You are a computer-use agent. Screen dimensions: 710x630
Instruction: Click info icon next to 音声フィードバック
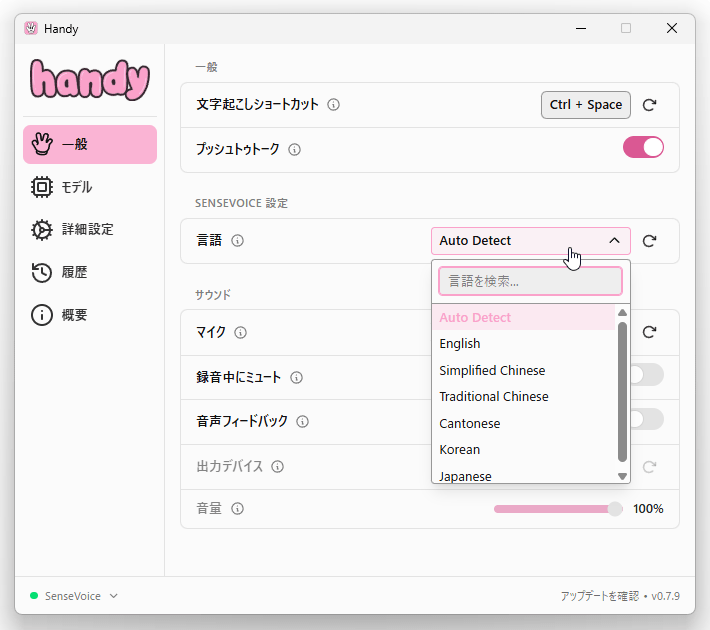(302, 422)
